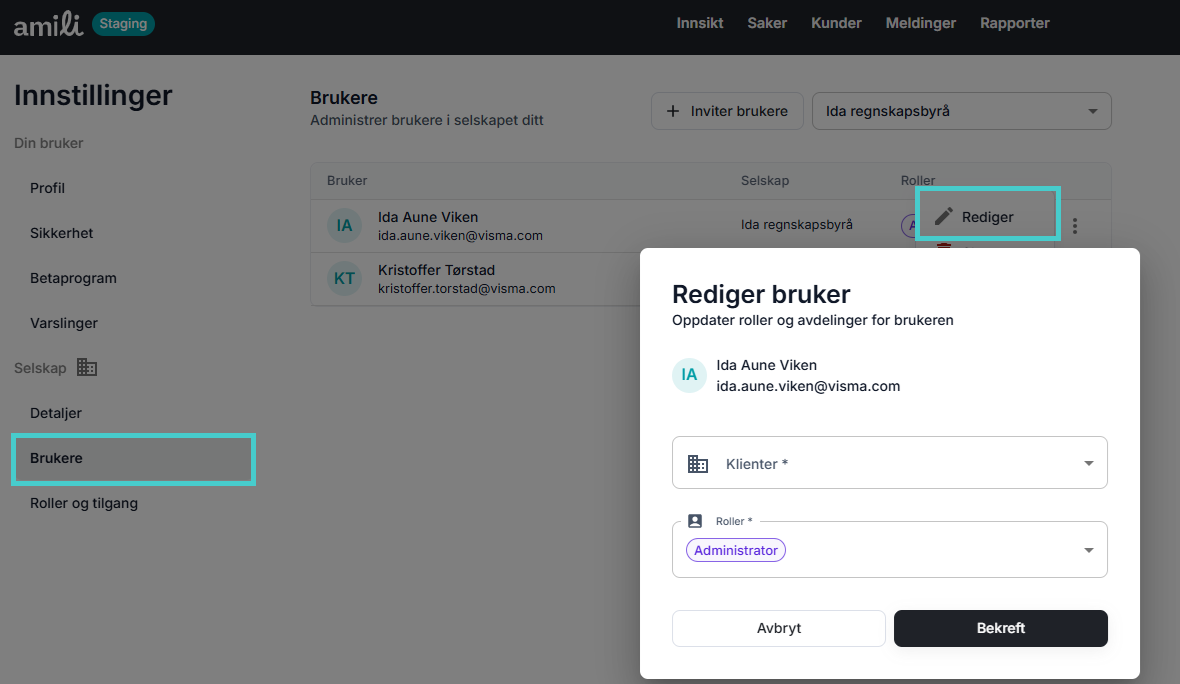Screen dimensions: 1180x684
Task: Open Roller og tilgang
Action: tap(84, 503)
